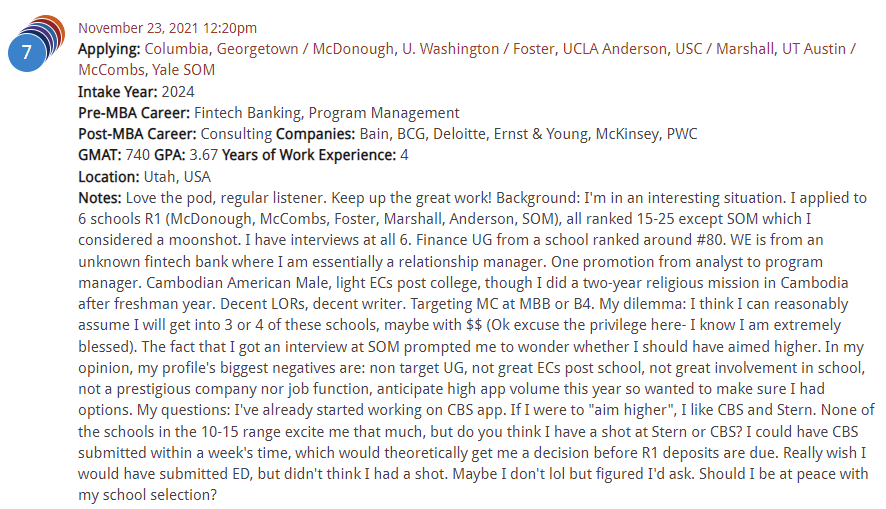Select the U. Washington / Foster link
886x509 pixels.
[478, 49]
